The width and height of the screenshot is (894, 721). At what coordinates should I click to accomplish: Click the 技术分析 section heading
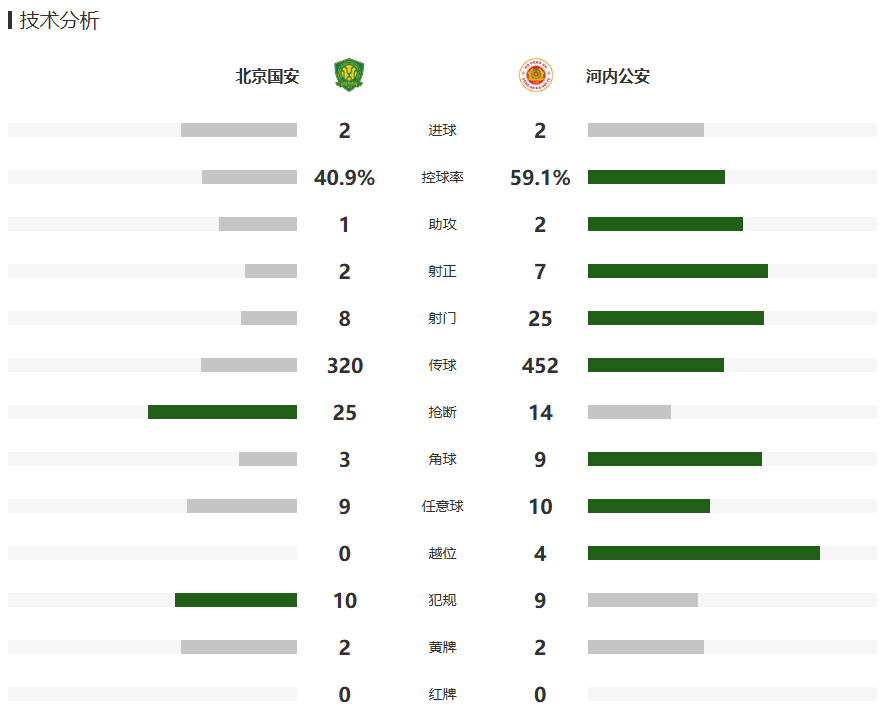click(x=59, y=21)
